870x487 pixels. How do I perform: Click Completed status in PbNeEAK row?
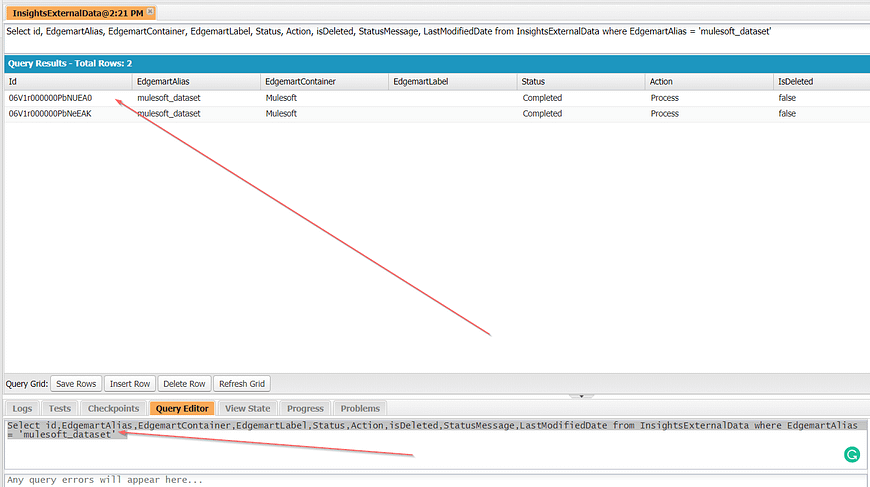click(542, 113)
